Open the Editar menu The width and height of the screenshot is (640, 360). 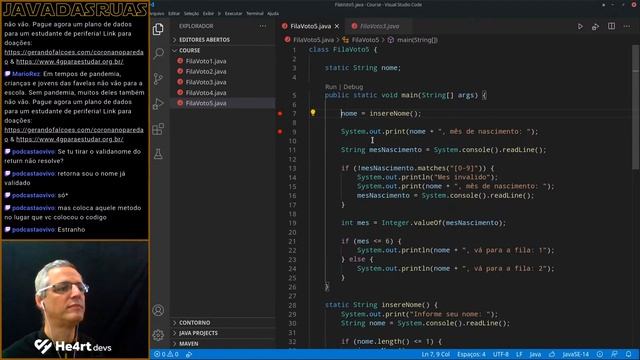174,13
